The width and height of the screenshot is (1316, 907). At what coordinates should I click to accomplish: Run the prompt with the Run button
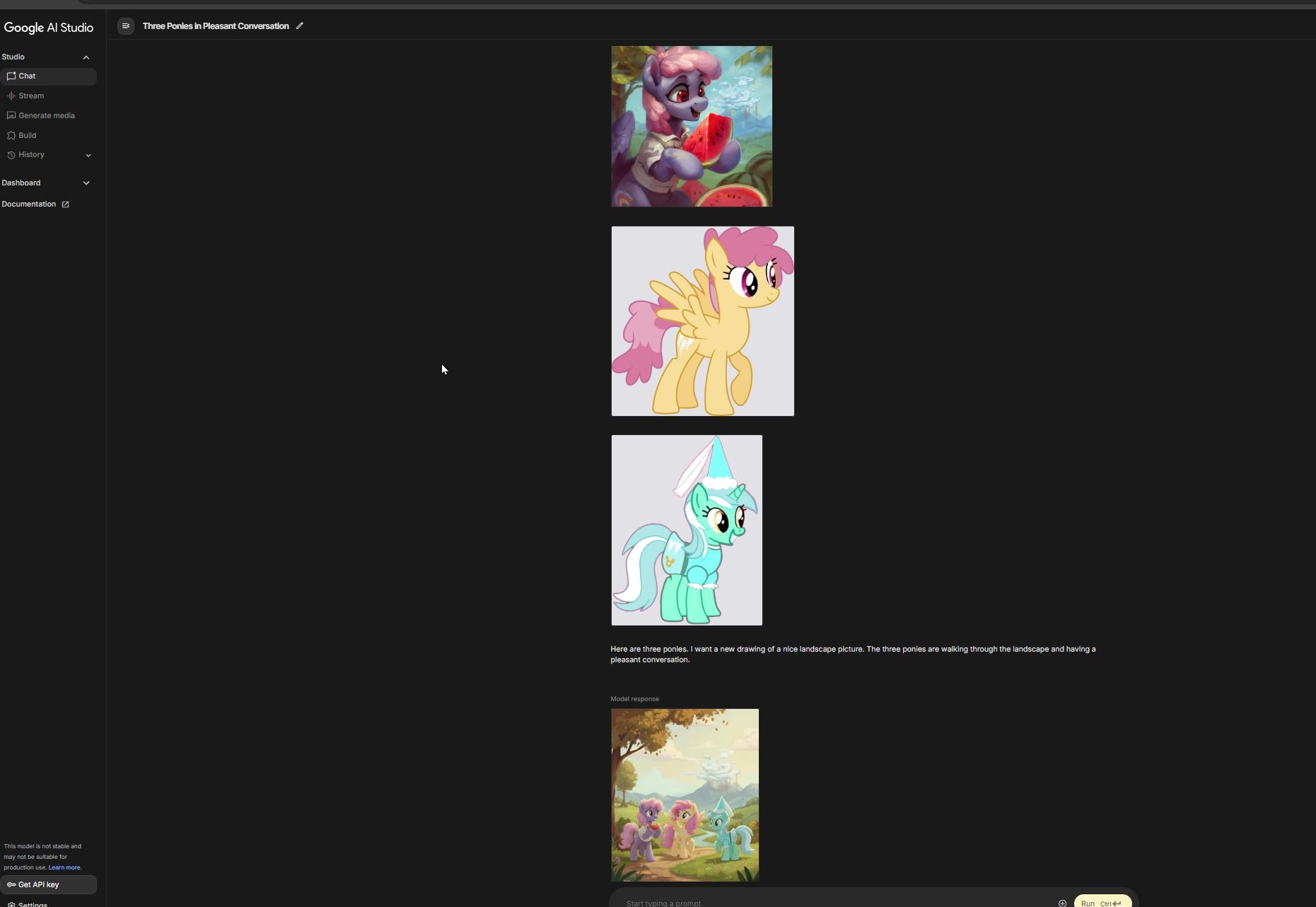[x=1102, y=902]
